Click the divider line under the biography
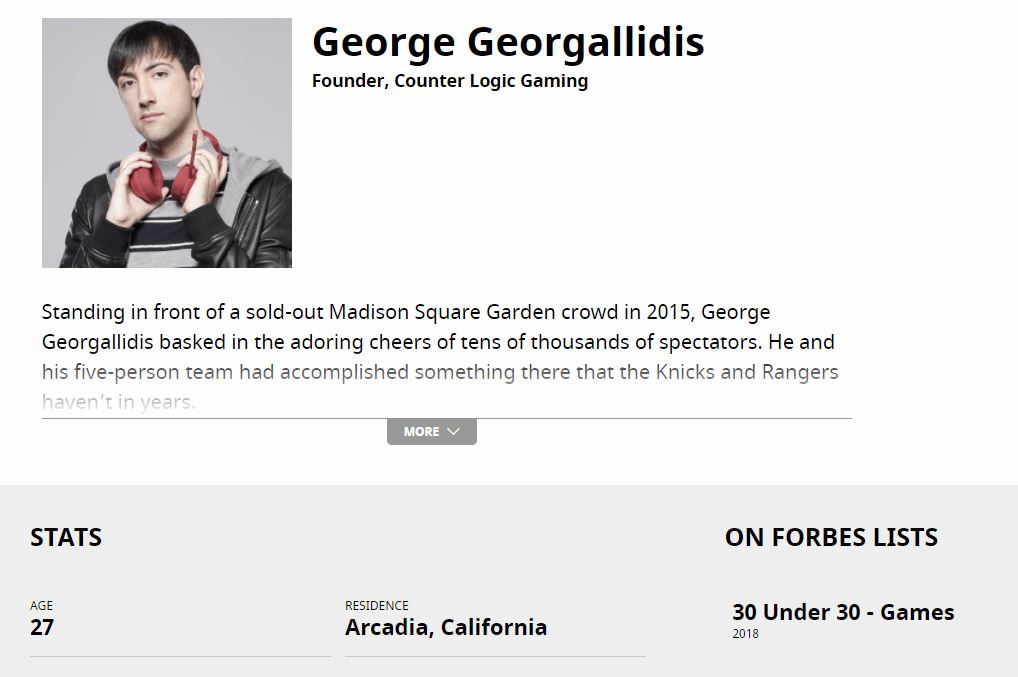Viewport: 1018px width, 677px height. (447, 419)
